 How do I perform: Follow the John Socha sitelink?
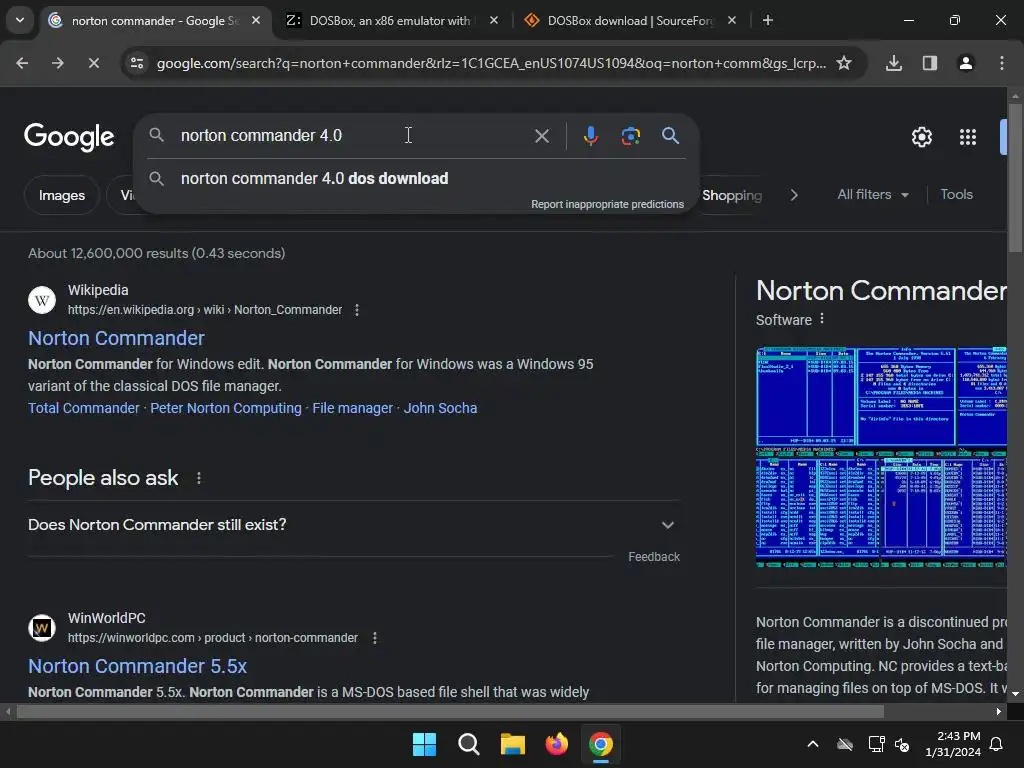[x=440, y=408]
